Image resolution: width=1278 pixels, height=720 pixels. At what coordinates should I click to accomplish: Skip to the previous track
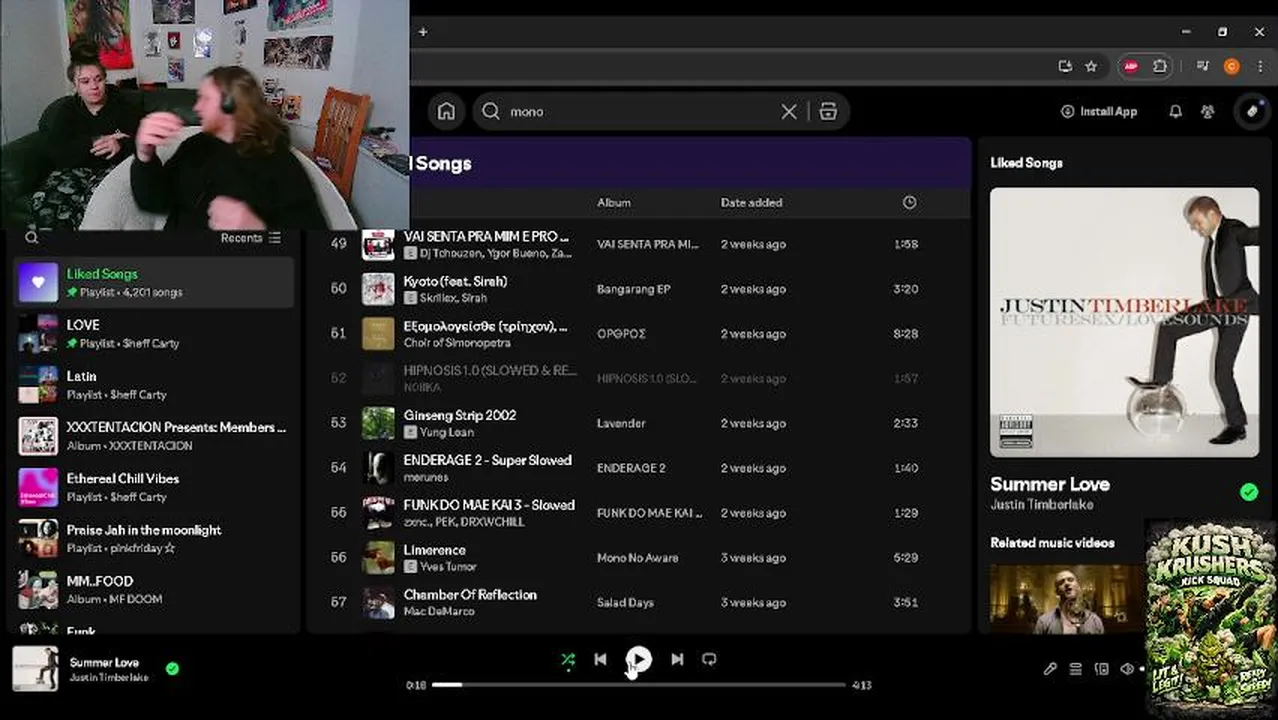pos(600,660)
